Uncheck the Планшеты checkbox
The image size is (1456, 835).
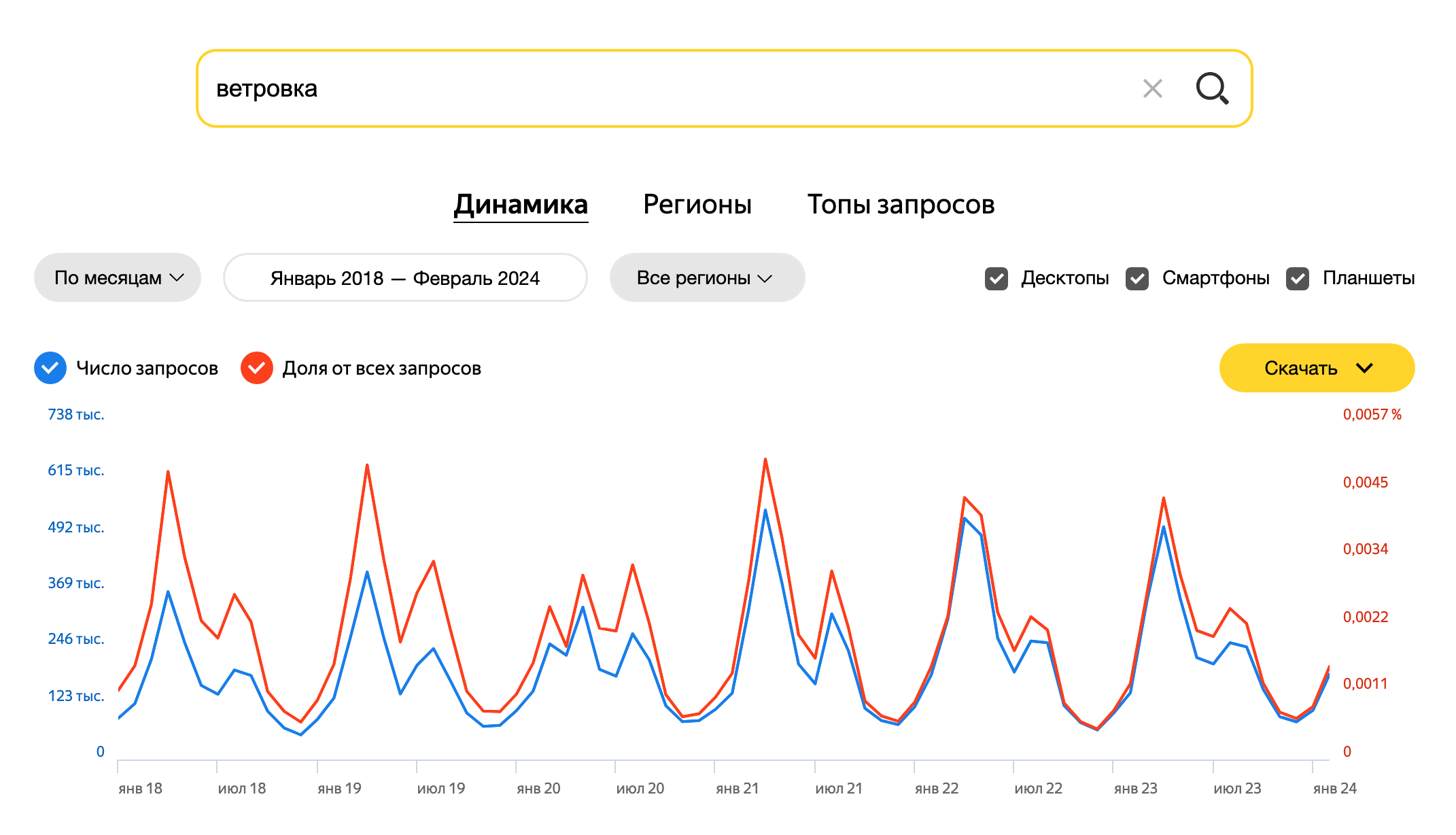point(1298,278)
